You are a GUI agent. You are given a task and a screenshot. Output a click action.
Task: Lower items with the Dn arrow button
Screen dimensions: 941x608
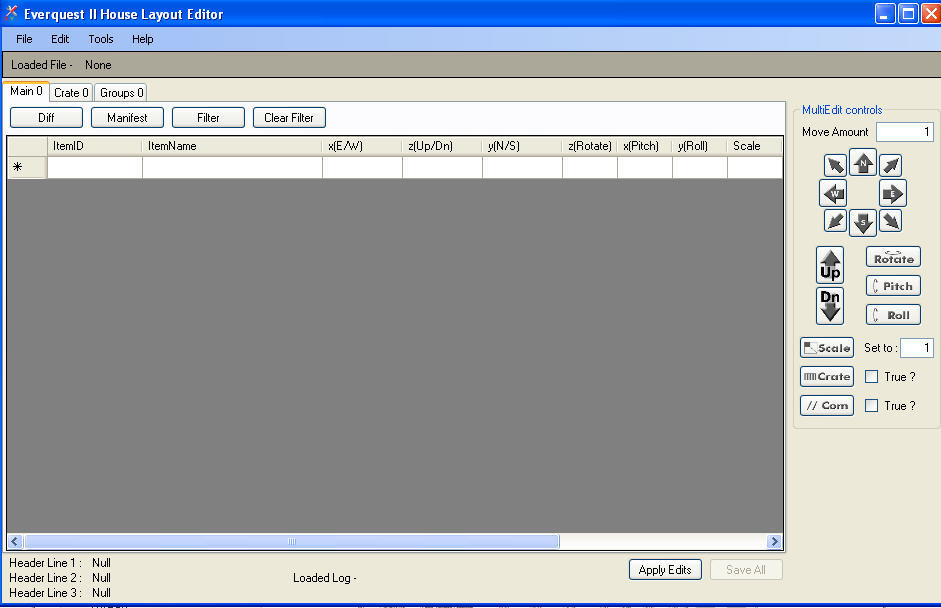[830, 306]
